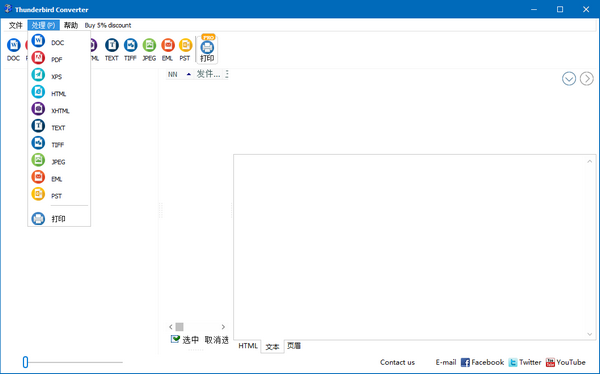
Task: Switch to the 页眉 preview tab
Action: 294,346
